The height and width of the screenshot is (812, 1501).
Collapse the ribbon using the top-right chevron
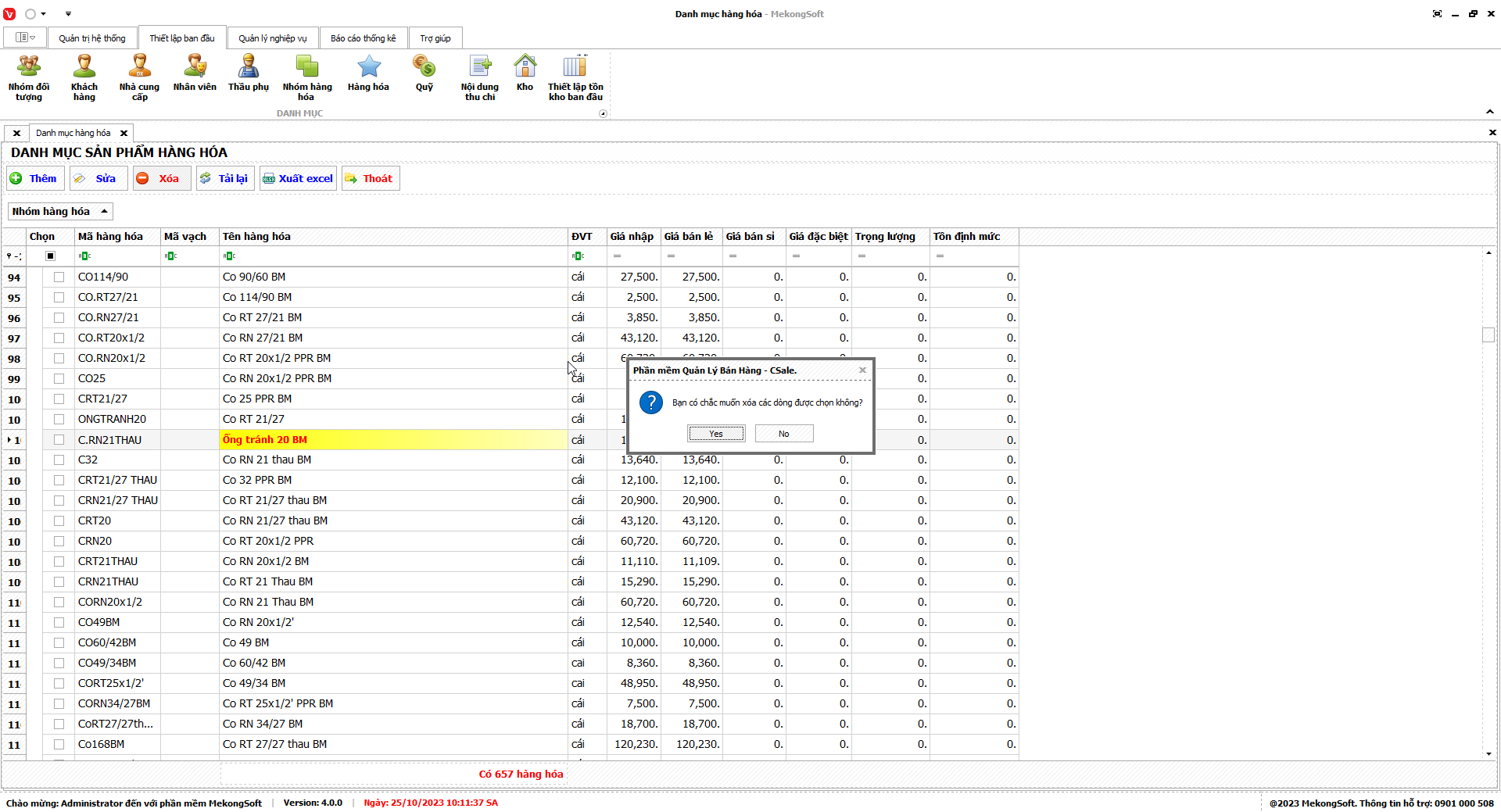point(1489,112)
